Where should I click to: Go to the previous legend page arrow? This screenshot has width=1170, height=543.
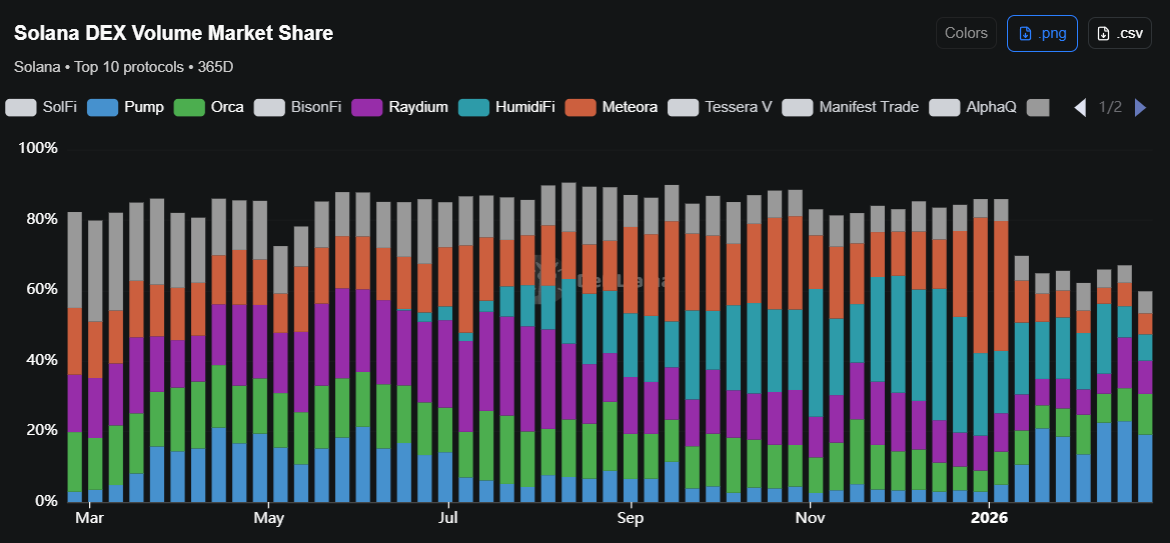coord(1080,107)
